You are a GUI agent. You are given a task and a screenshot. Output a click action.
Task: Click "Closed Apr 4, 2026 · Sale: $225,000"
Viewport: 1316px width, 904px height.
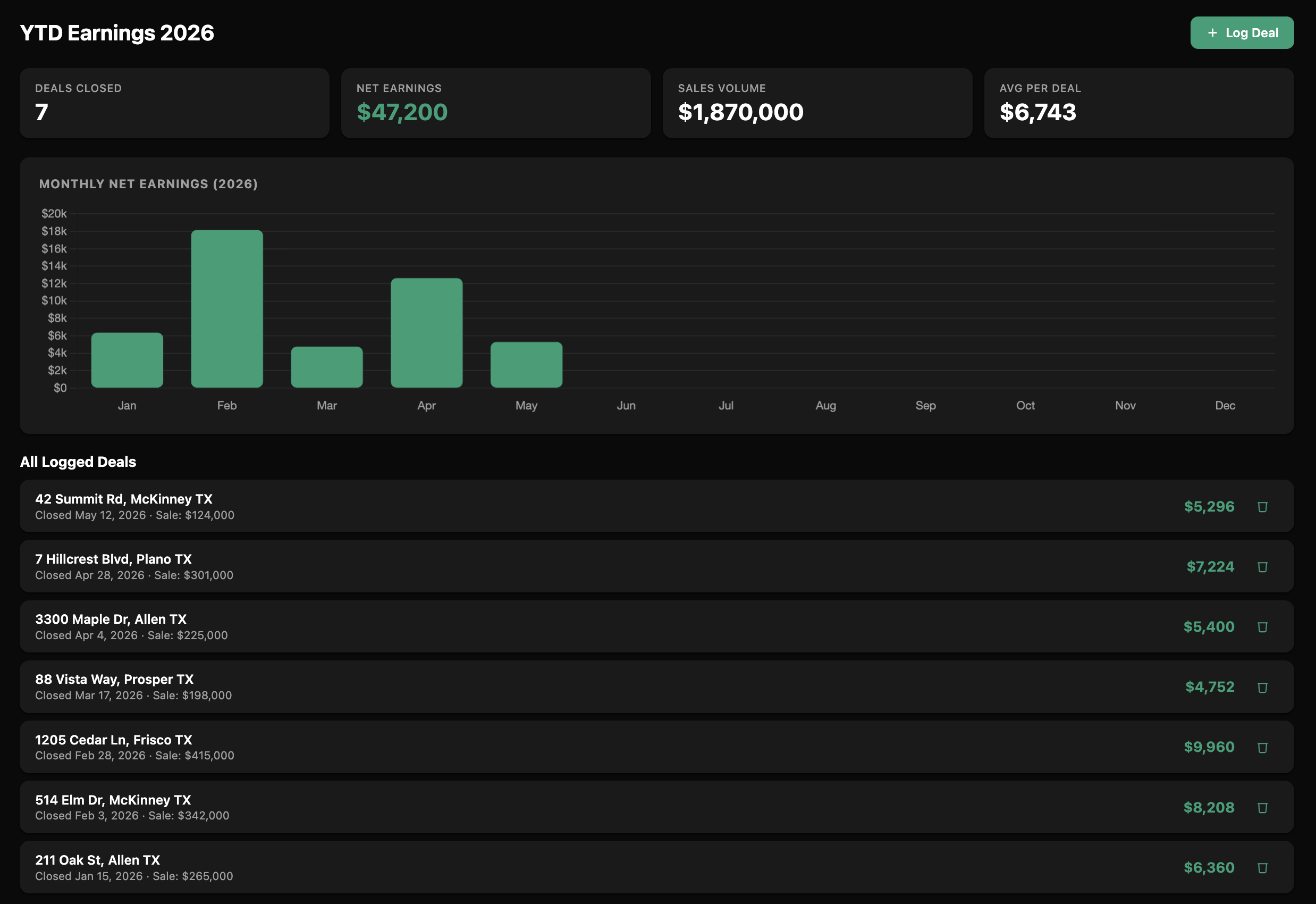point(131,635)
